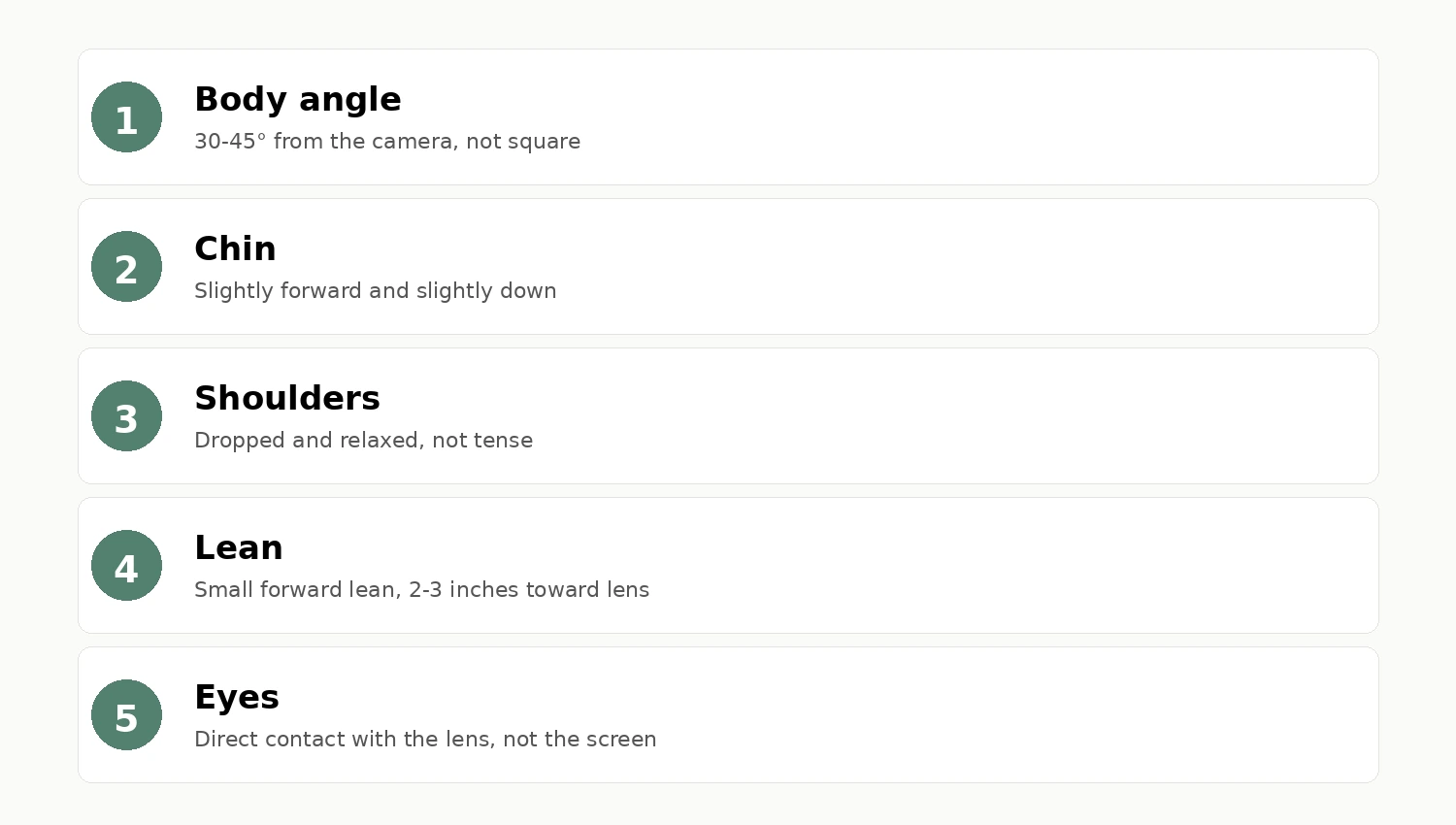The image size is (1456, 825).
Task: Click the Body angle heading
Action: pyautogui.click(x=298, y=100)
